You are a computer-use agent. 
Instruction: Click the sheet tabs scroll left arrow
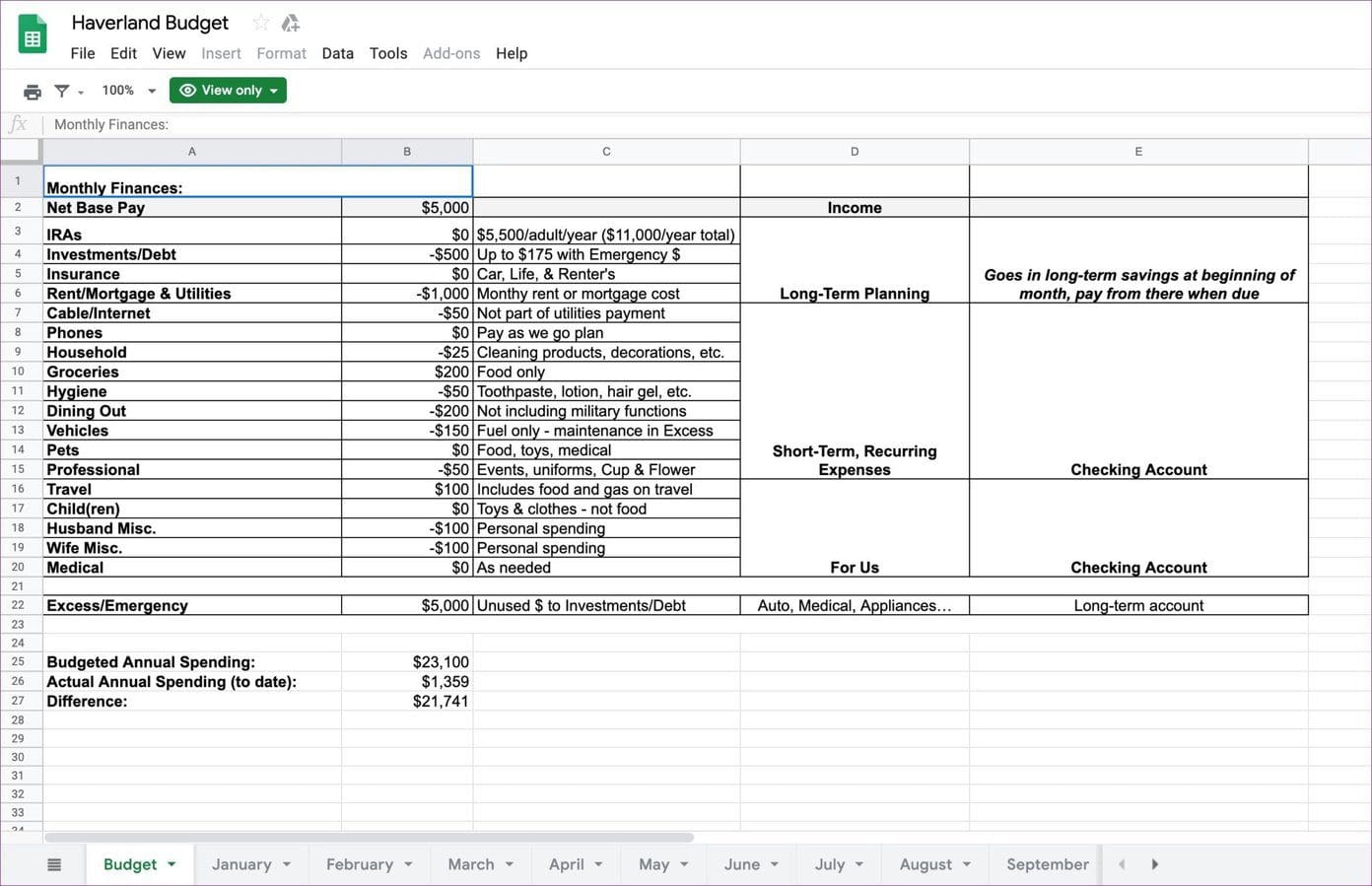coord(1122,864)
